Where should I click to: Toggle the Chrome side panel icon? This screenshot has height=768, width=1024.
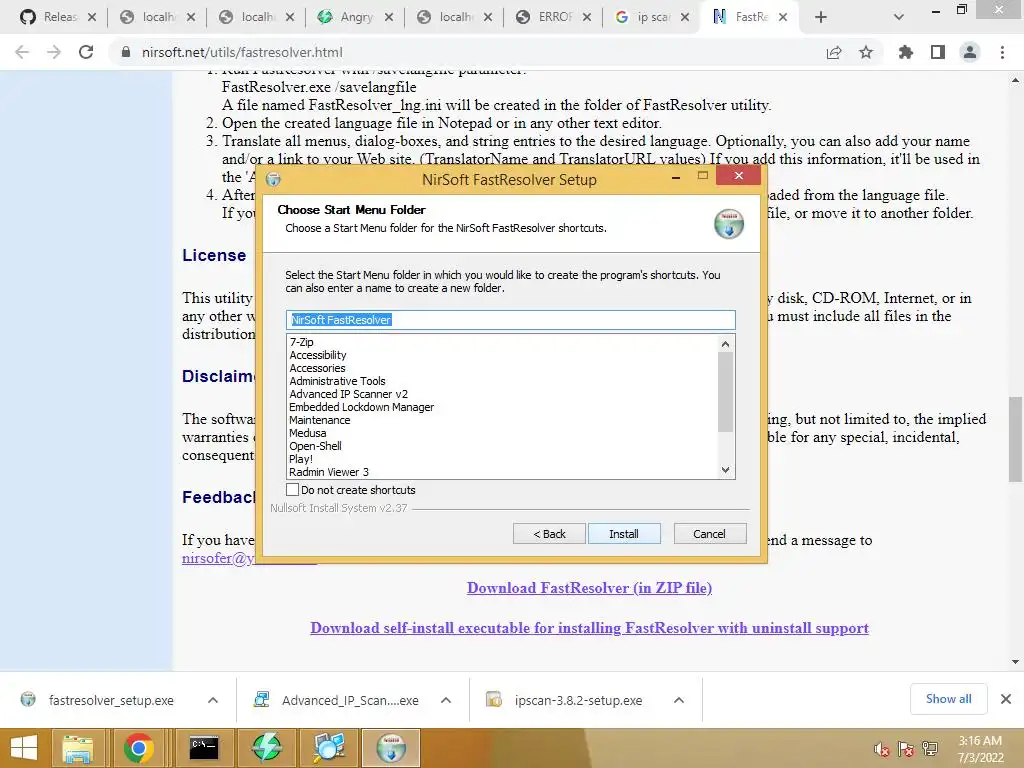tap(938, 52)
